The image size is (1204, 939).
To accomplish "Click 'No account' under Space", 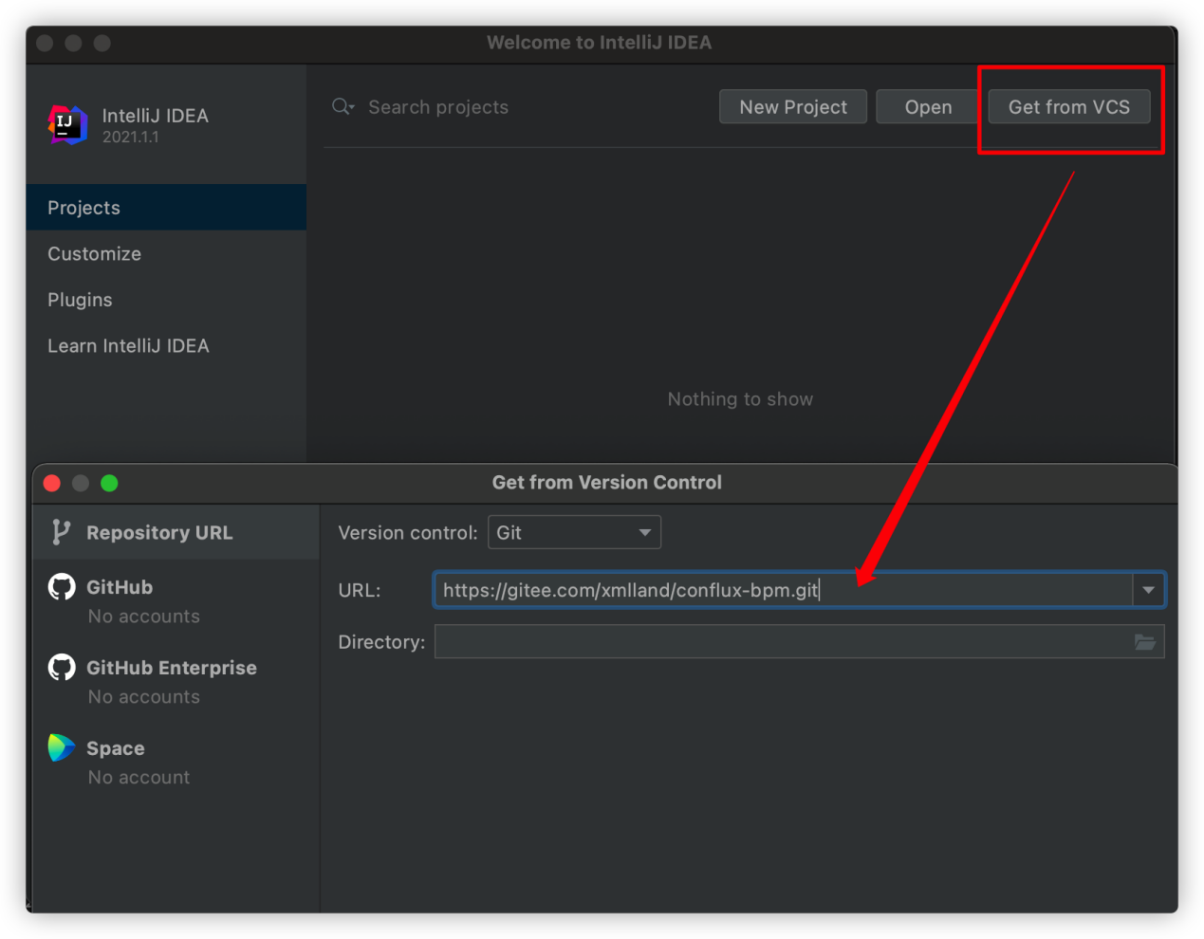I will tap(139, 777).
